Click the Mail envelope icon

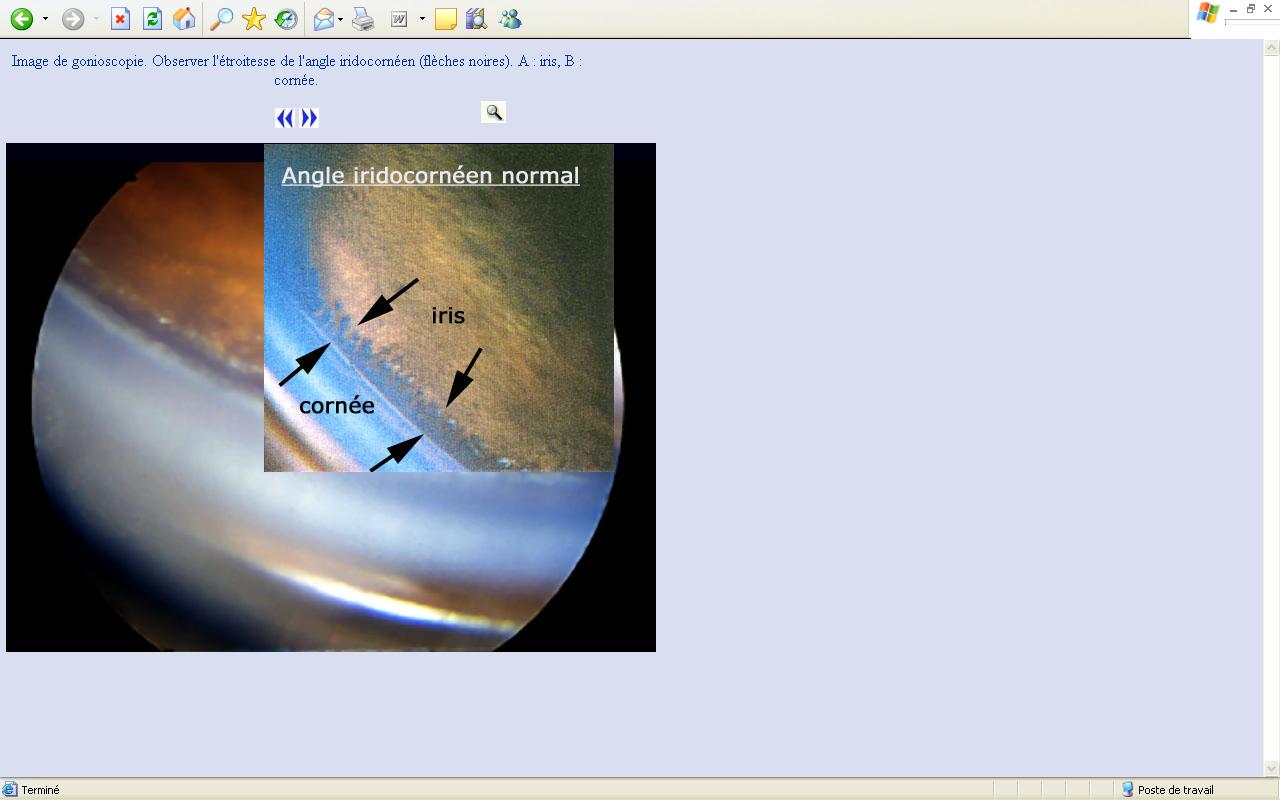(323, 19)
